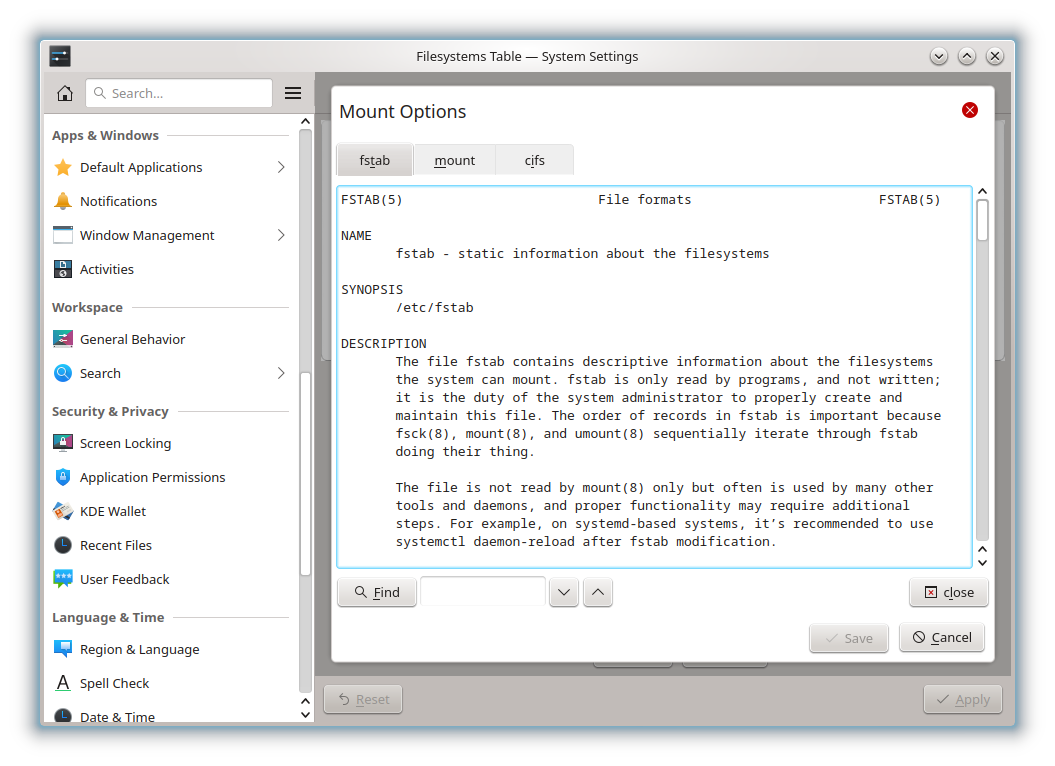Open Activities settings
Image resolution: width=1055 pixels, height=766 pixels.
[x=170, y=269]
